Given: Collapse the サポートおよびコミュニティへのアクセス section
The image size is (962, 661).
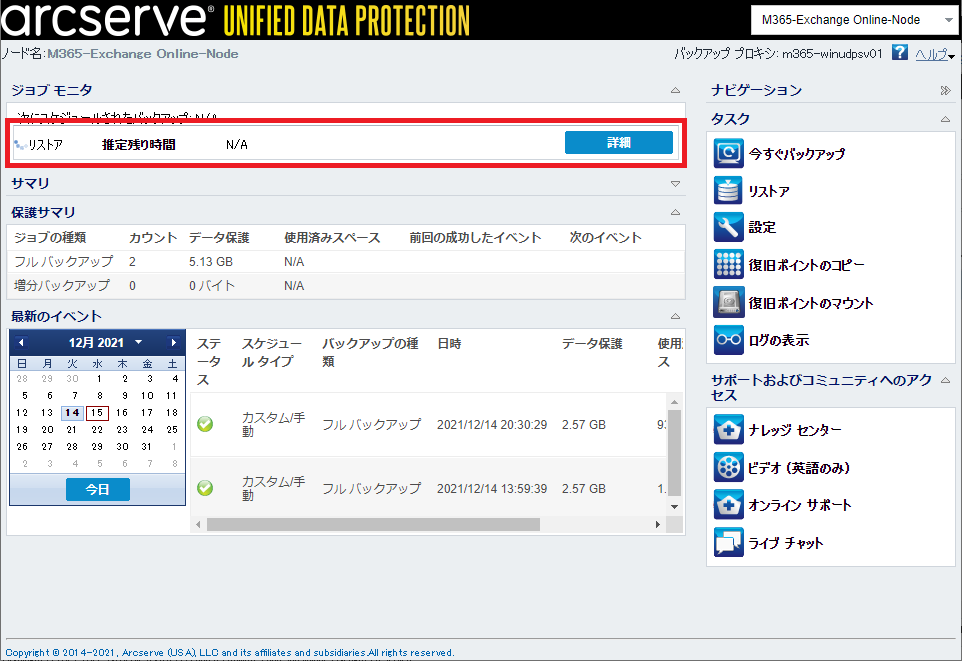Looking at the screenshot, I should pos(945,381).
